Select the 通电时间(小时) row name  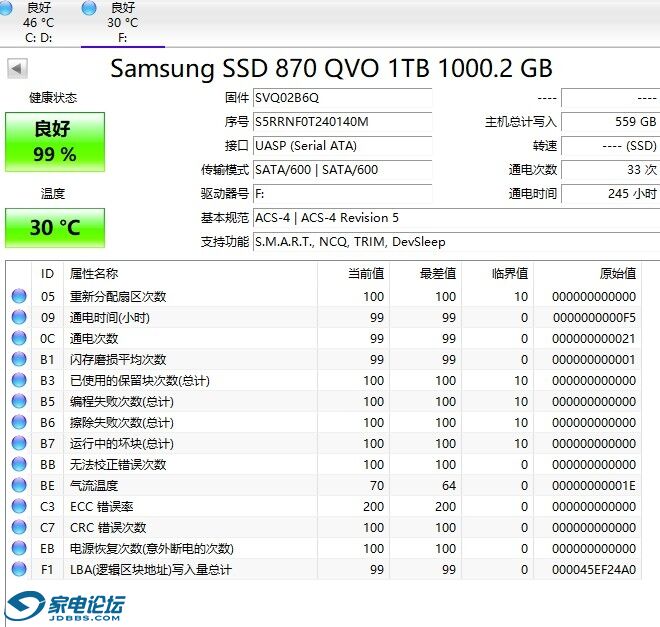click(x=110, y=318)
